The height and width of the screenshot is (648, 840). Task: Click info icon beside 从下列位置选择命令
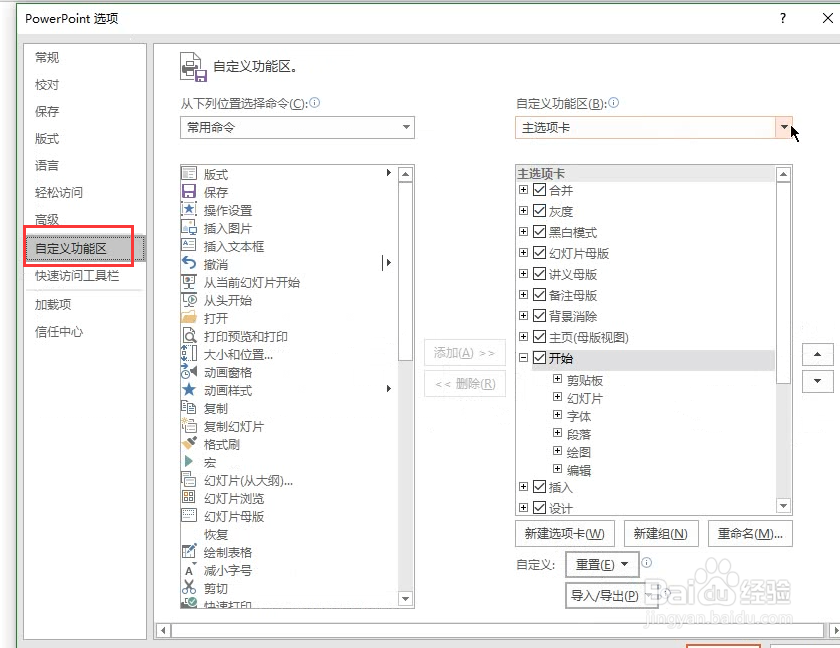(315, 102)
